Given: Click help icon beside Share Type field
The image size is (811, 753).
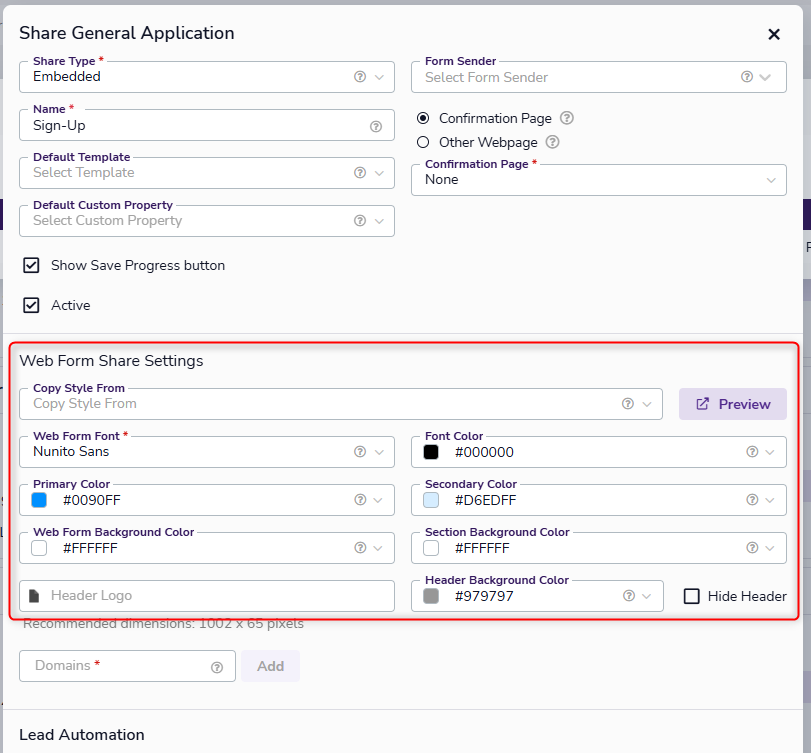Looking at the screenshot, I should [x=359, y=77].
